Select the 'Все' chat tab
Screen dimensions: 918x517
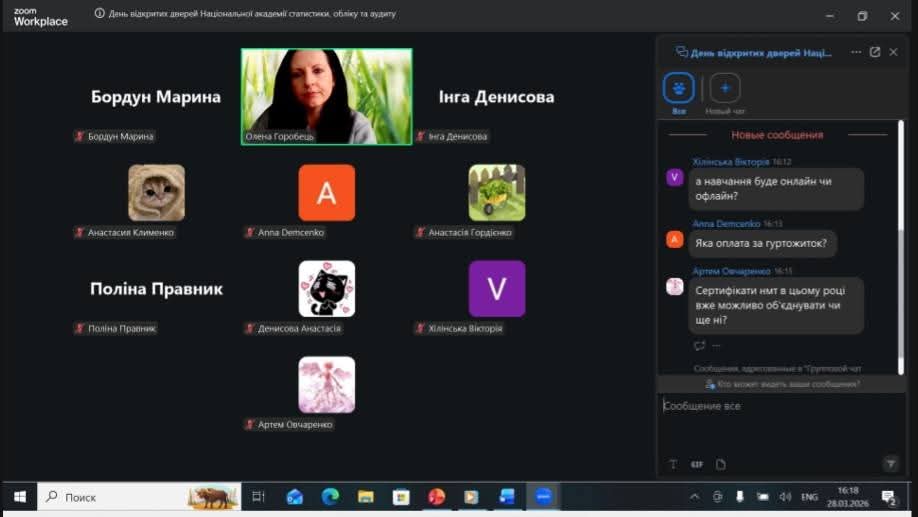679,89
